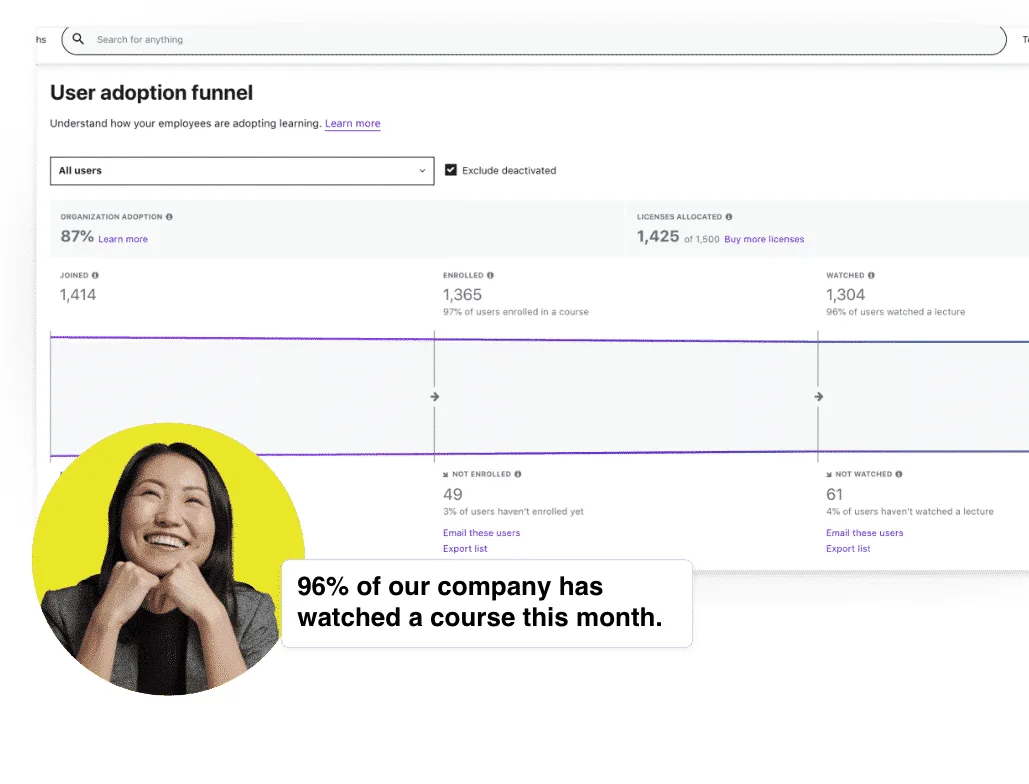Click 'Email these users' under Not Enrolled
The height and width of the screenshot is (784, 1029).
pos(481,533)
